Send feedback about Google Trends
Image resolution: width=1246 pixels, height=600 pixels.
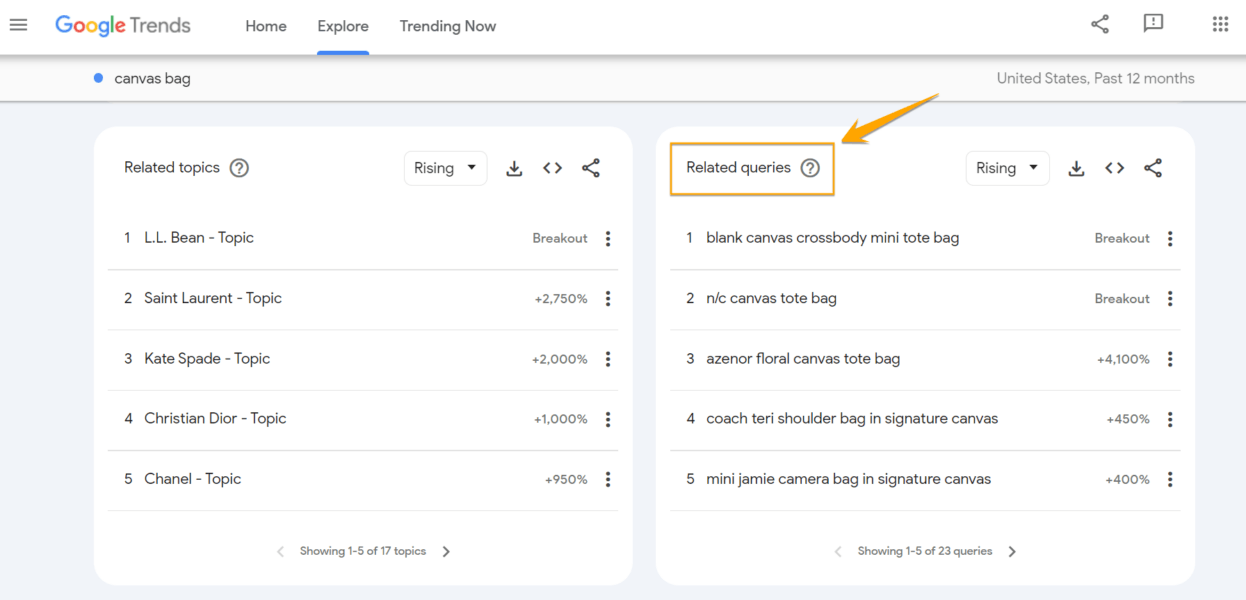(1153, 22)
